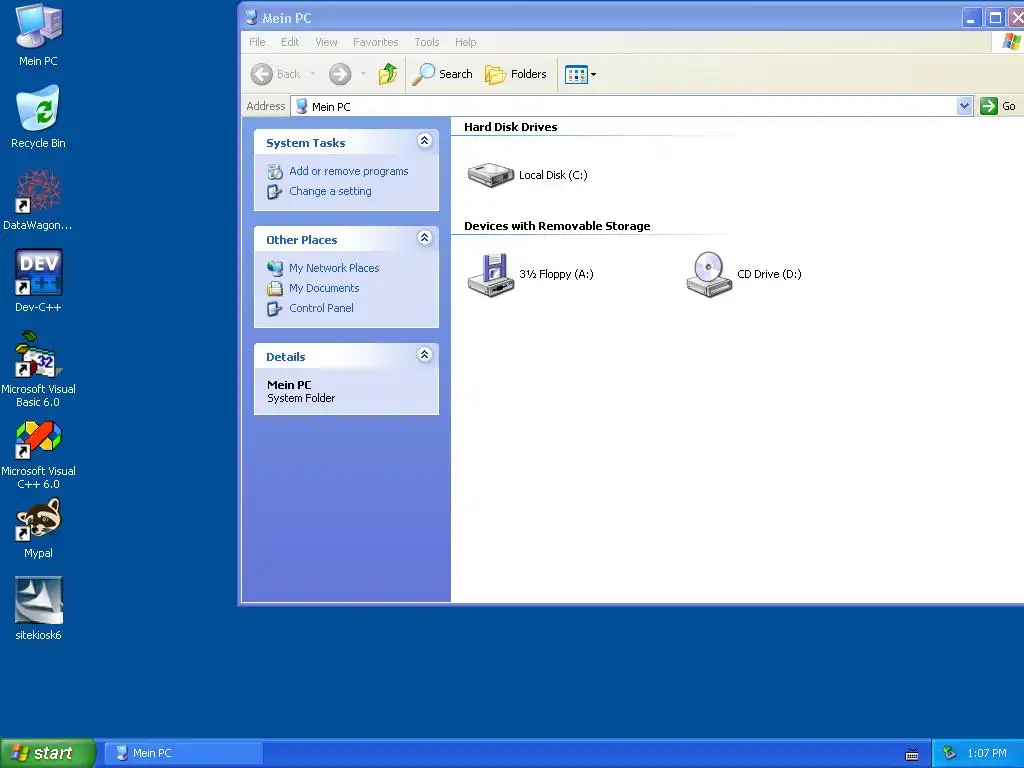Open the Forward history dropdown arrow
The image size is (1024, 768).
tap(364, 74)
